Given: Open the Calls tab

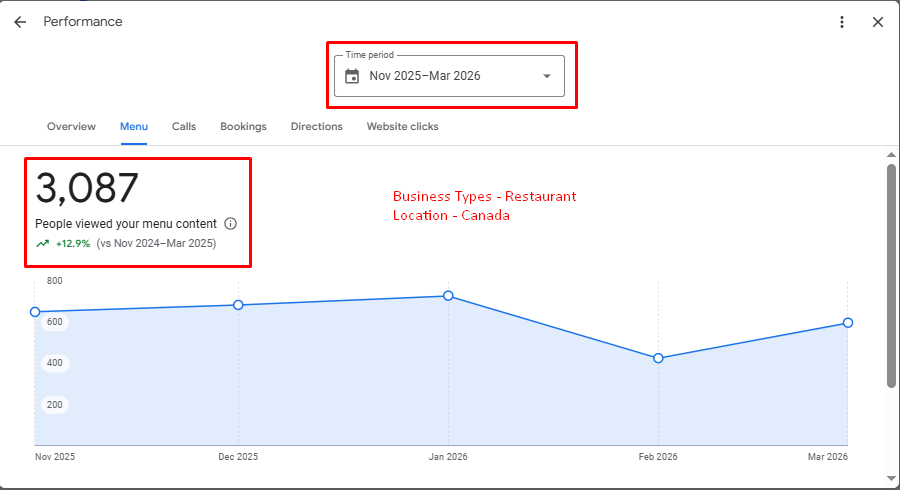Looking at the screenshot, I should (184, 127).
